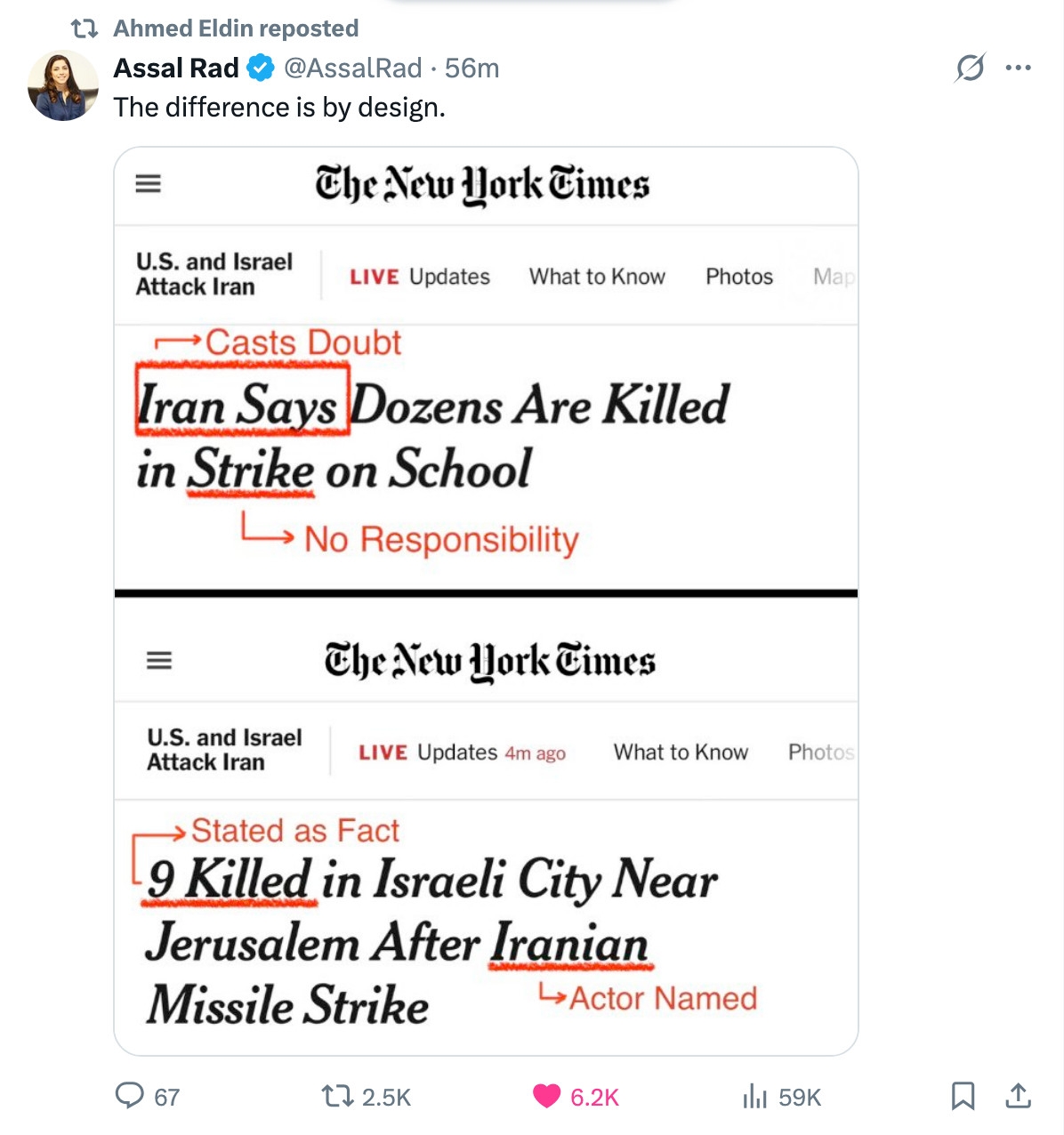This screenshot has width=1064, height=1135.
Task: Click the Grok circle-slash icon
Action: coord(970,68)
